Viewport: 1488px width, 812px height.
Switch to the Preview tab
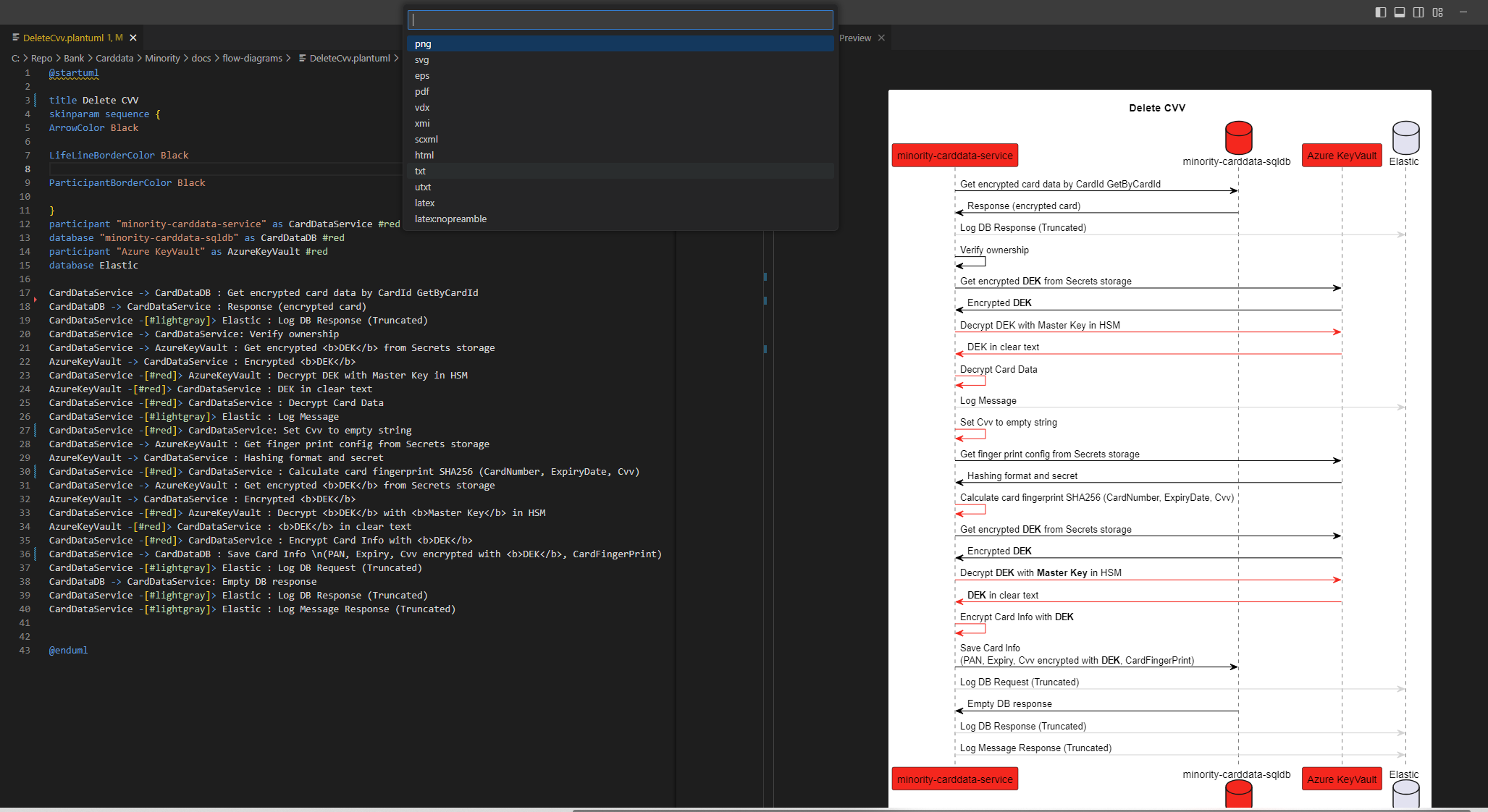tap(855, 38)
